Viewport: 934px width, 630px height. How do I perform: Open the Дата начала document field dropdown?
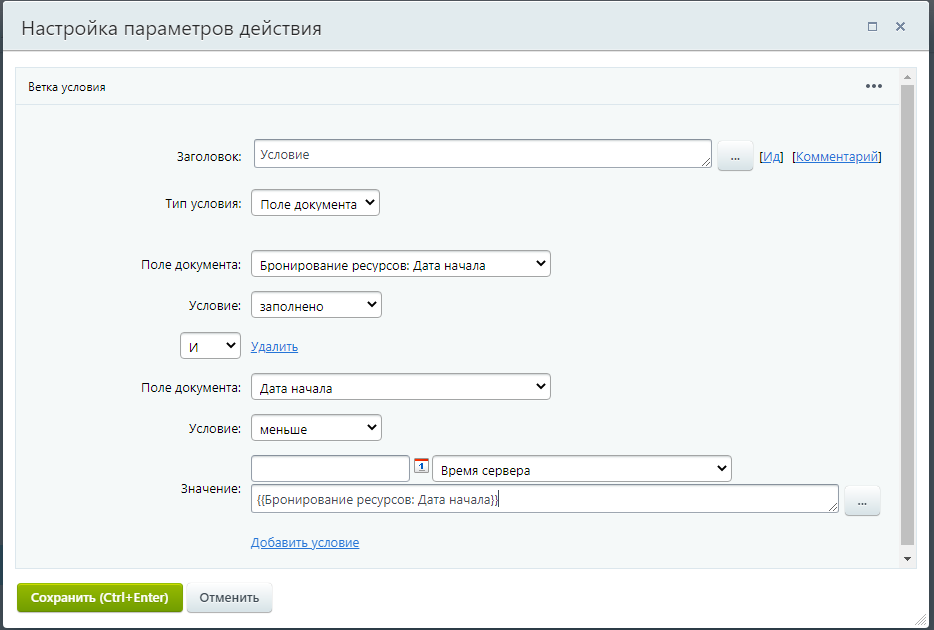401,387
